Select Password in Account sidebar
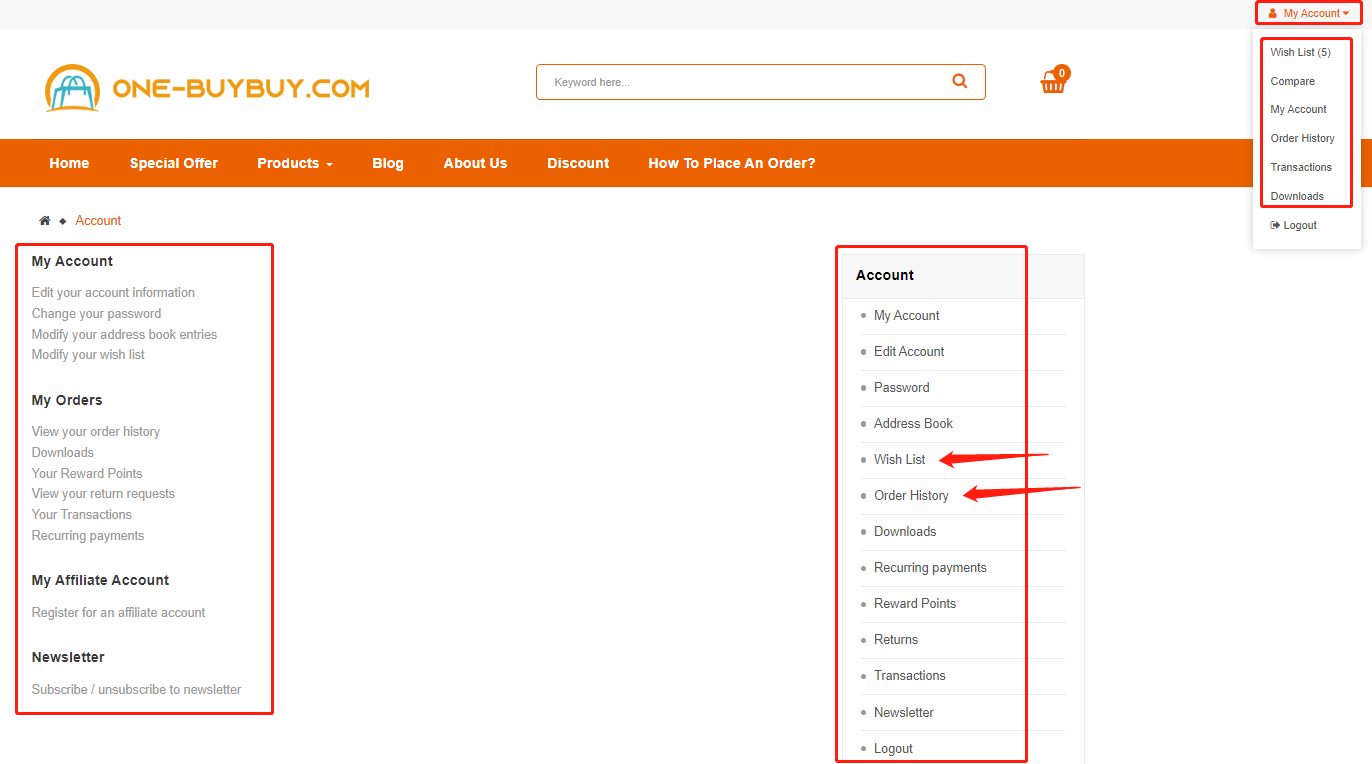 [x=902, y=388]
